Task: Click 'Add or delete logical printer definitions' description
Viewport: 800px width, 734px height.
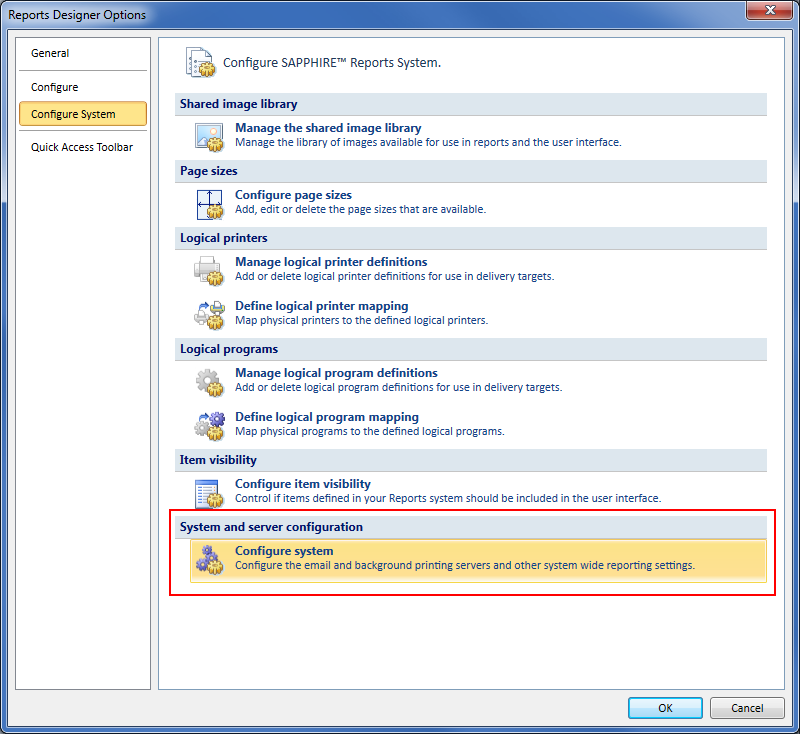Action: click(394, 276)
